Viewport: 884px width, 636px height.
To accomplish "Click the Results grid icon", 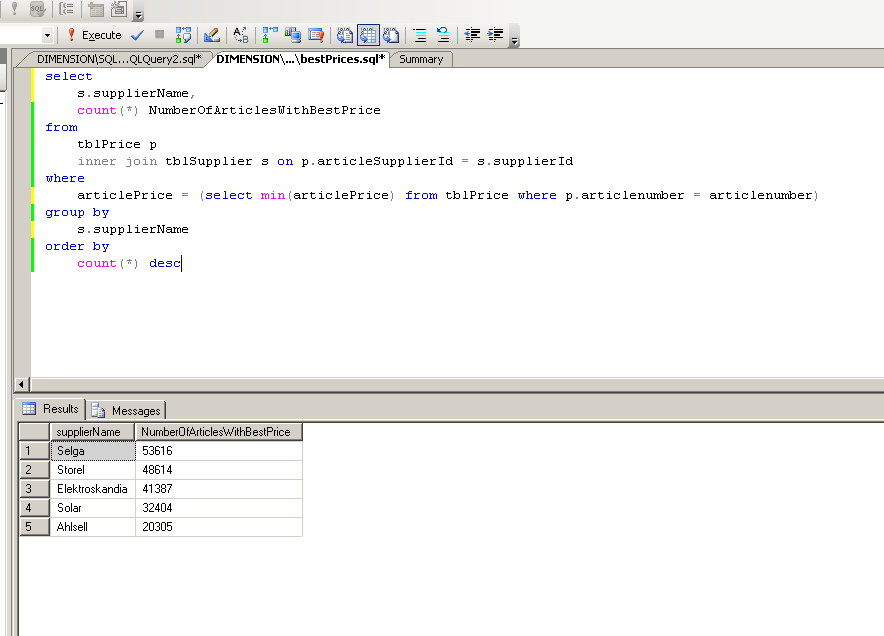I will click(29, 409).
